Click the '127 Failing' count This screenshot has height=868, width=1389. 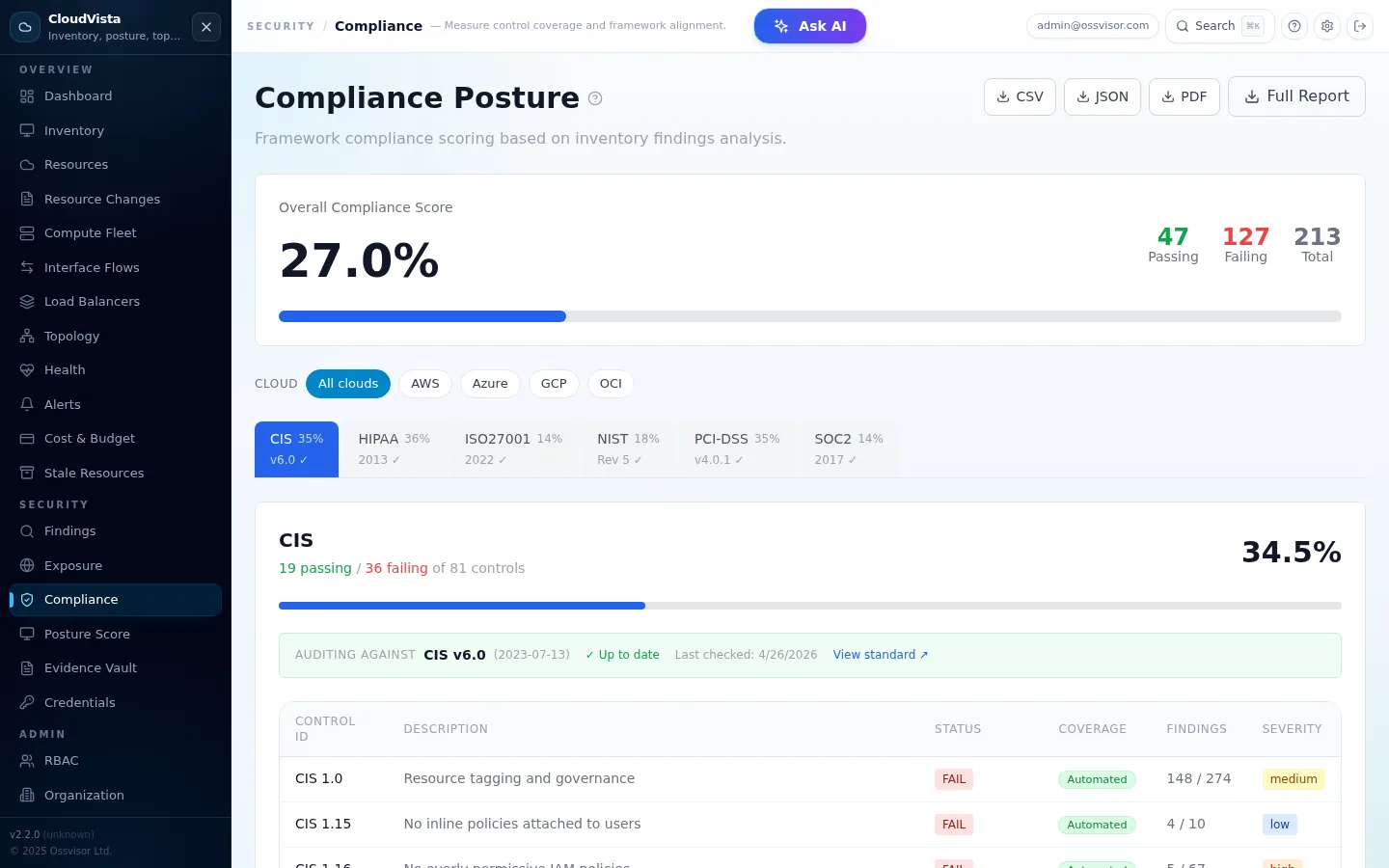[1246, 245]
